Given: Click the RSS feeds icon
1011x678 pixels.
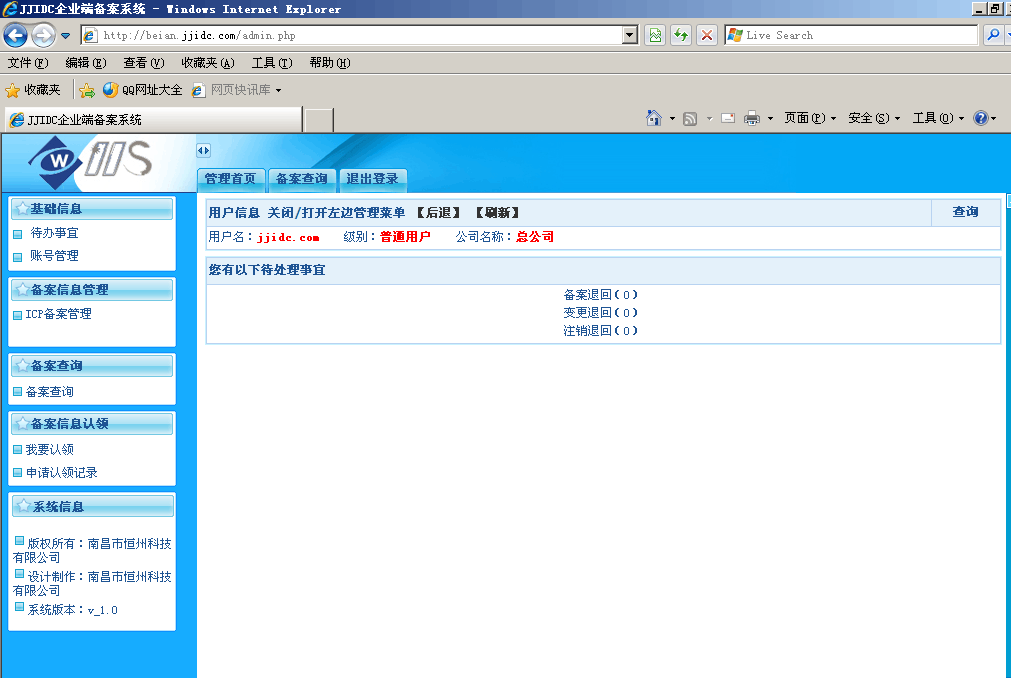Looking at the screenshot, I should coord(690,118).
